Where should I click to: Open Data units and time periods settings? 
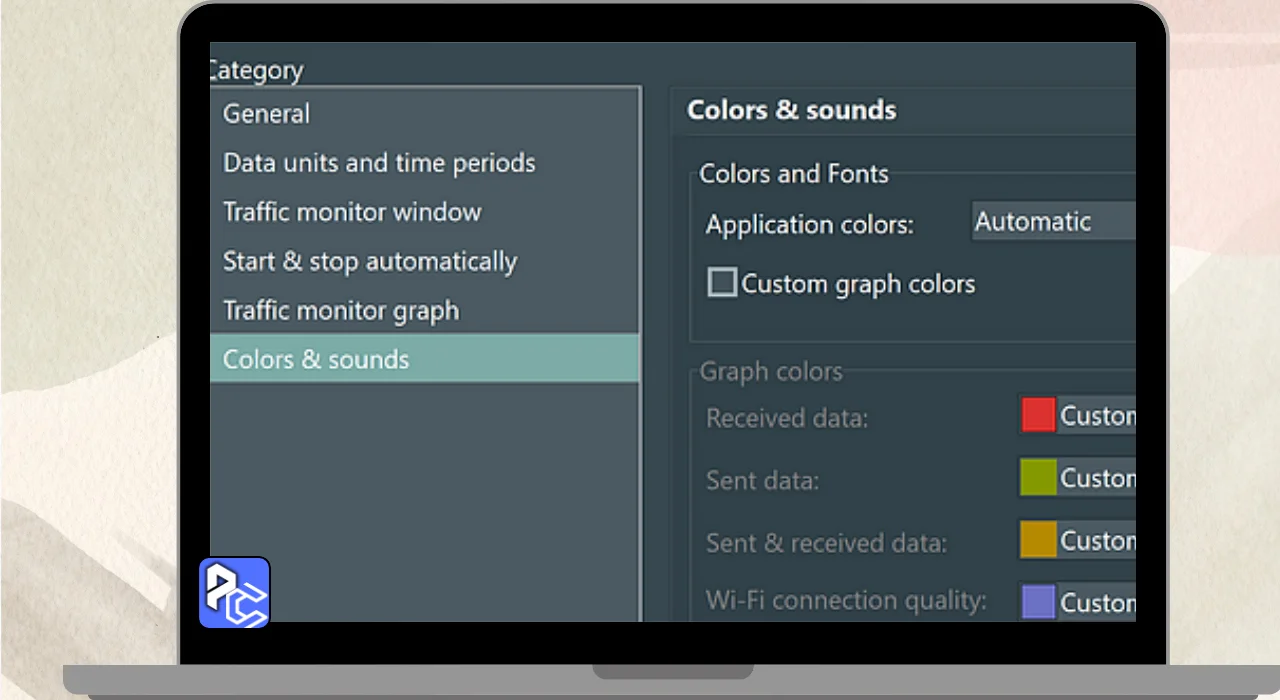click(x=379, y=163)
